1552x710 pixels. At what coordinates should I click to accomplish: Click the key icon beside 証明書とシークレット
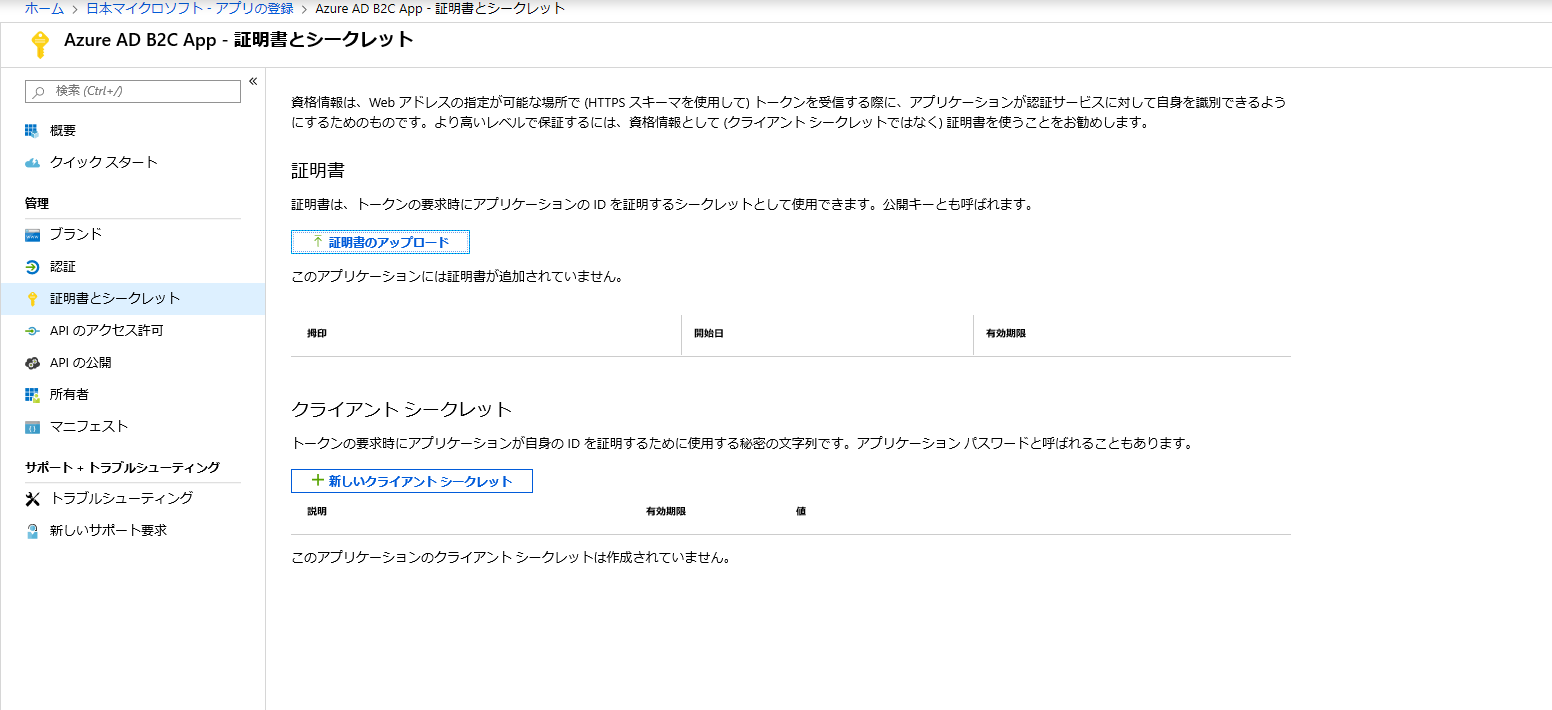(x=32, y=299)
